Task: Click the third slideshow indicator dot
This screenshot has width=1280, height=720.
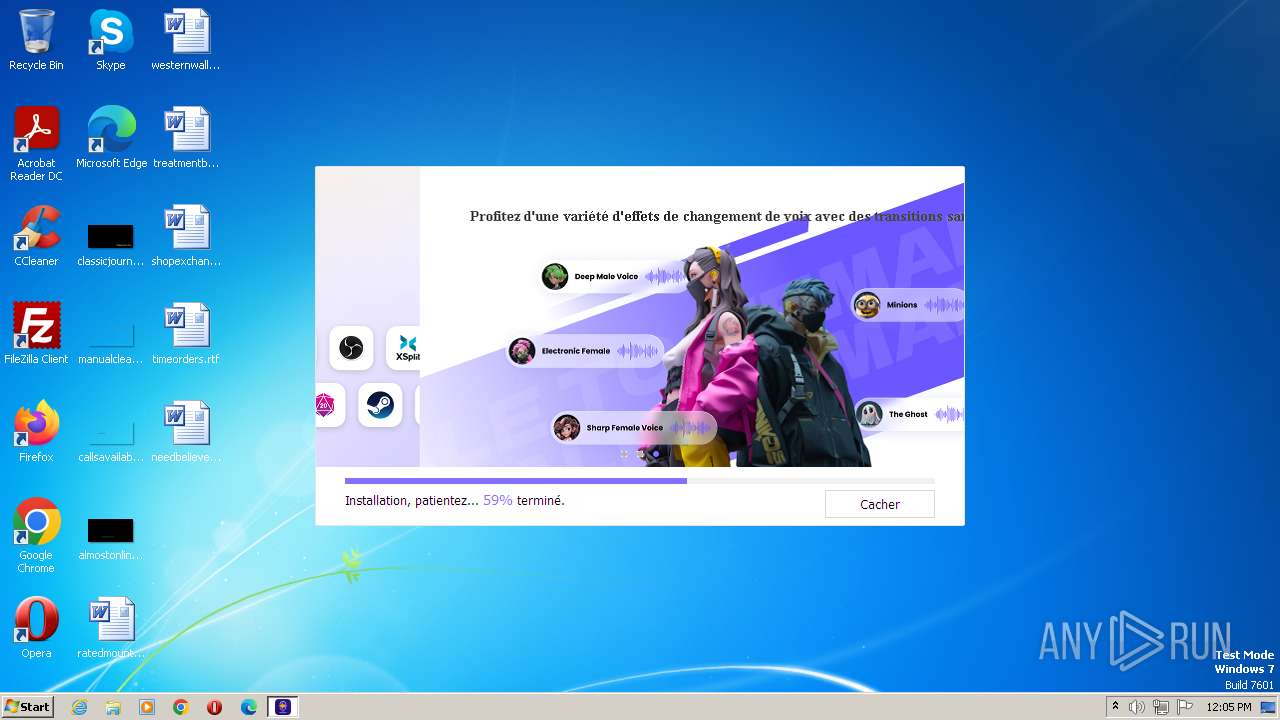Action: pos(655,454)
